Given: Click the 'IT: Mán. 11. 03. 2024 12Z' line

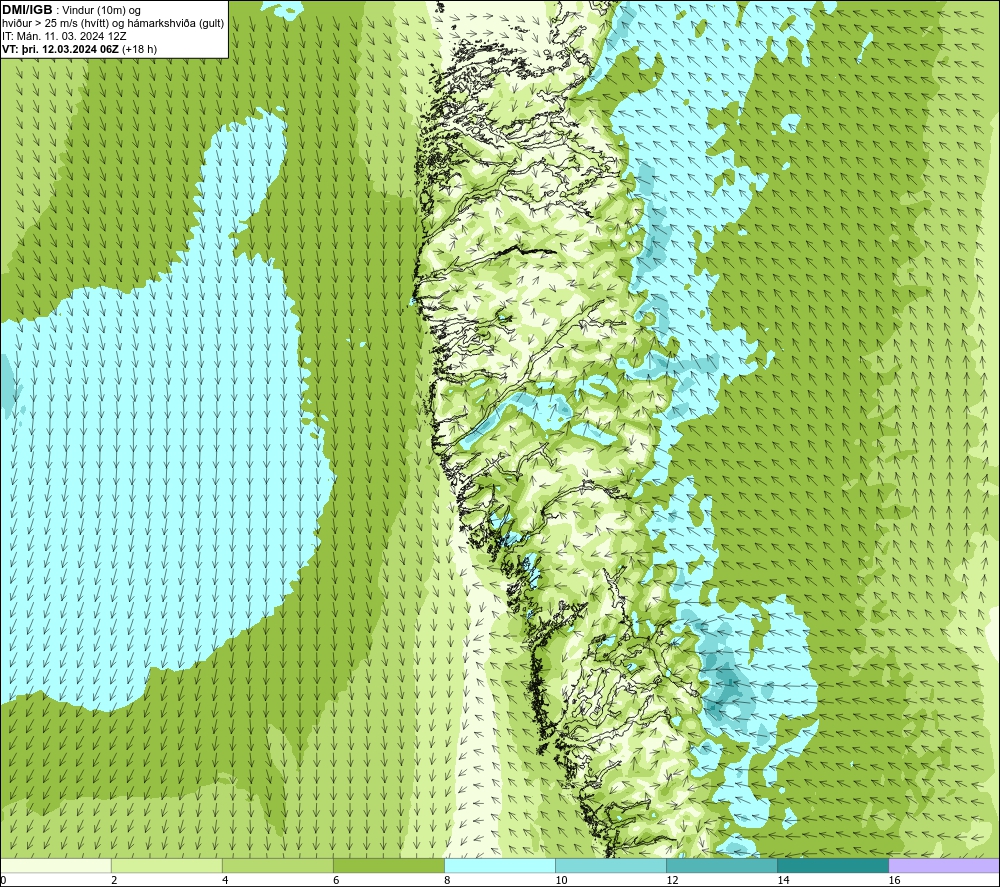Looking at the screenshot, I should [x=64, y=36].
